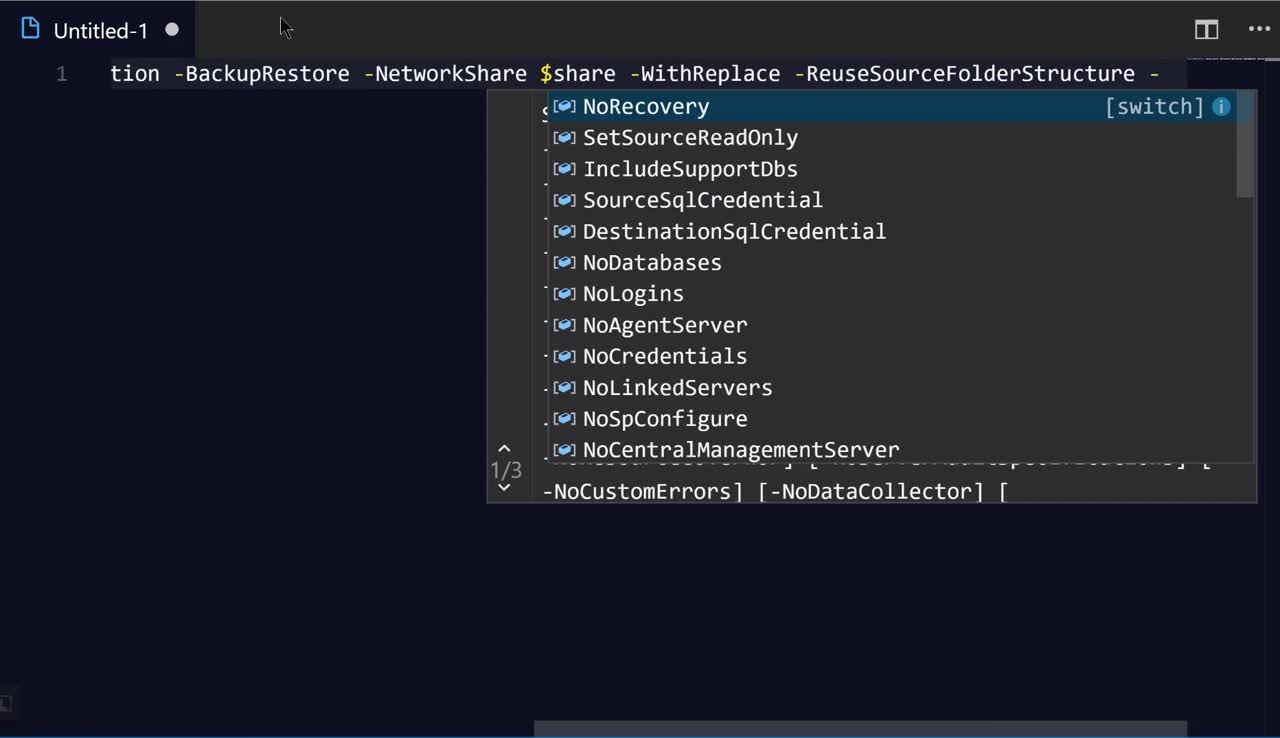Image resolution: width=1280 pixels, height=738 pixels.
Task: Click the split editor layout icon
Action: click(x=1206, y=30)
